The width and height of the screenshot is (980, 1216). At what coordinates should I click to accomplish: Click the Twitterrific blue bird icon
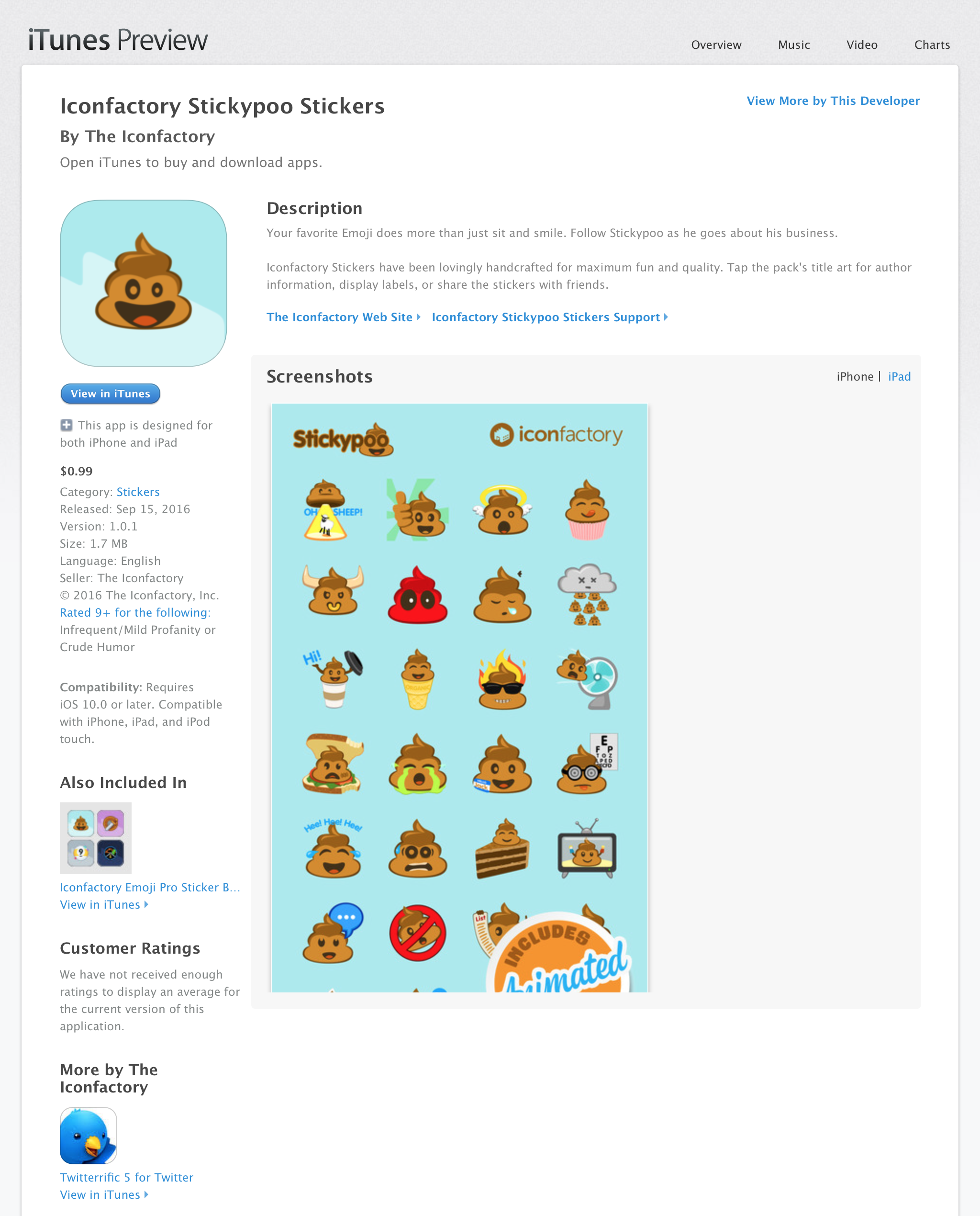[88, 1135]
